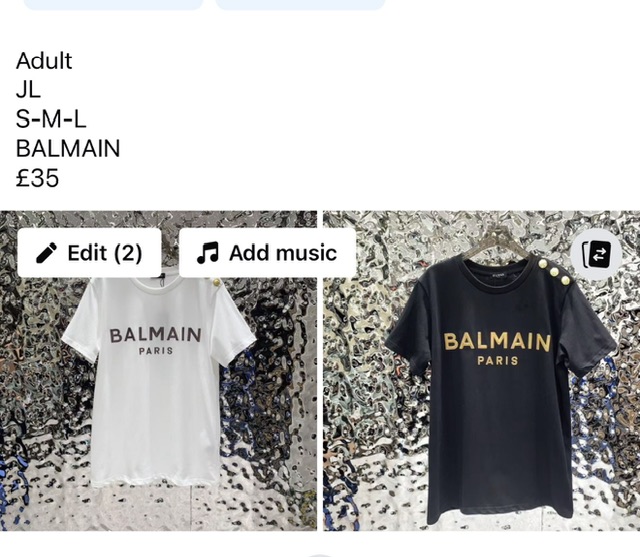This screenshot has width=640, height=557.
Task: Click the gold shoulder buttons on black shirt
Action: (x=554, y=272)
